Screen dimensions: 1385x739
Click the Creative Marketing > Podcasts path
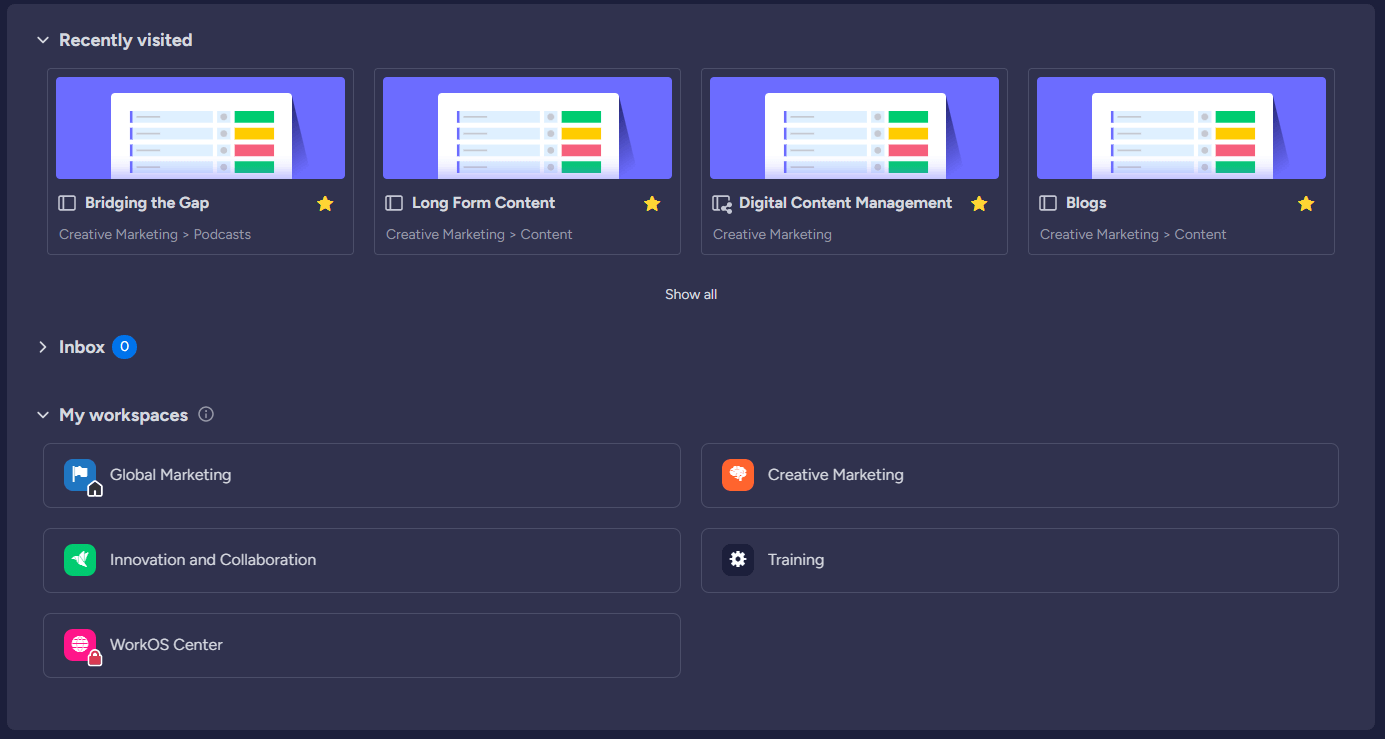click(x=155, y=234)
